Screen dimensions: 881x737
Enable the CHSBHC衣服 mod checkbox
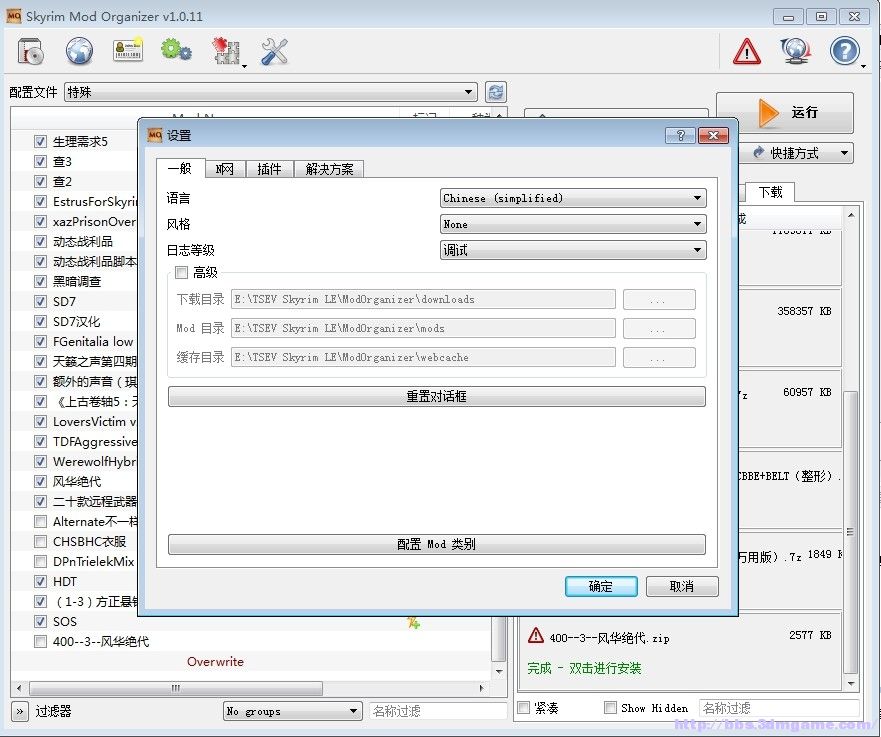[40, 542]
